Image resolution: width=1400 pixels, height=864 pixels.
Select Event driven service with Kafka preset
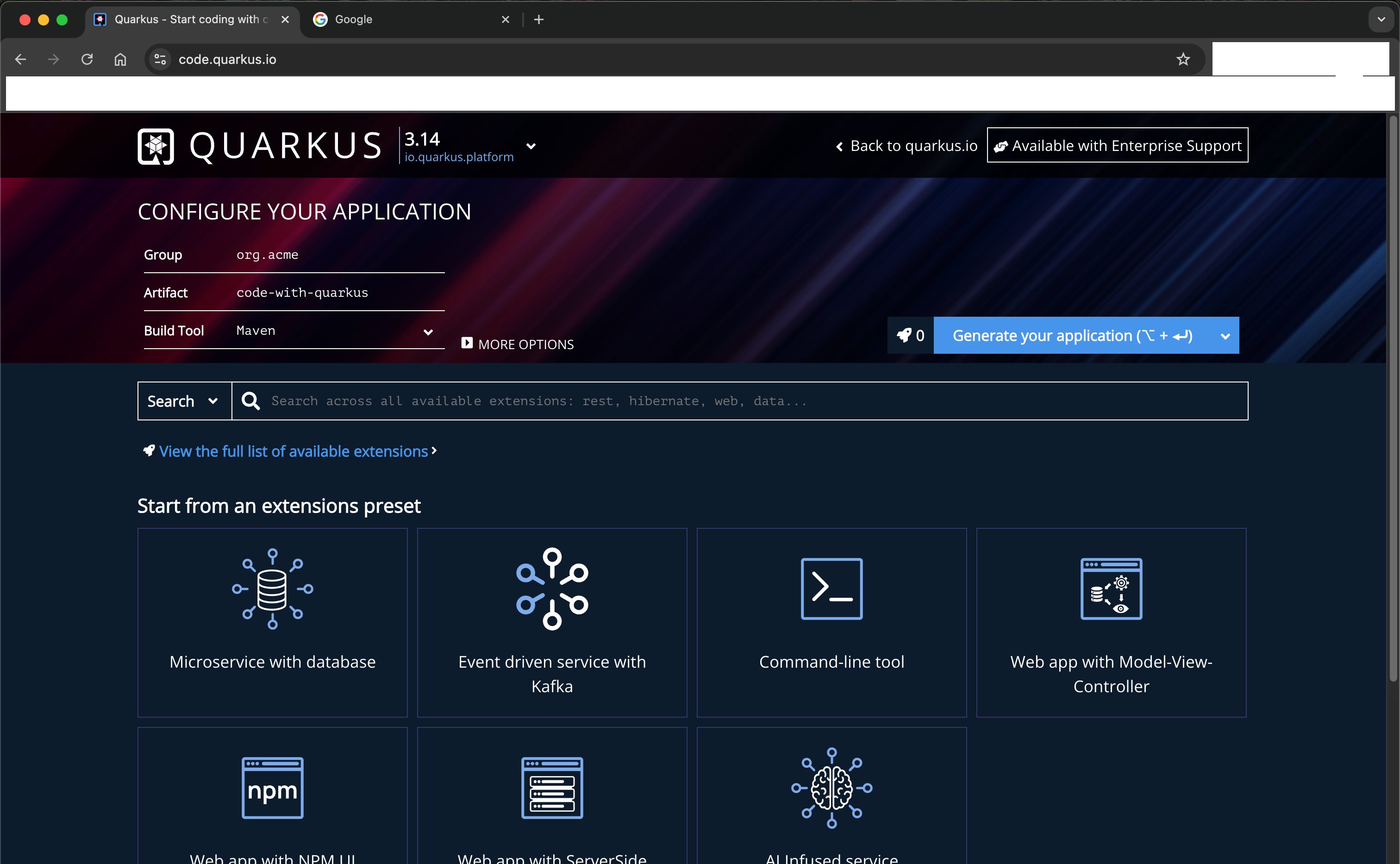click(x=552, y=622)
